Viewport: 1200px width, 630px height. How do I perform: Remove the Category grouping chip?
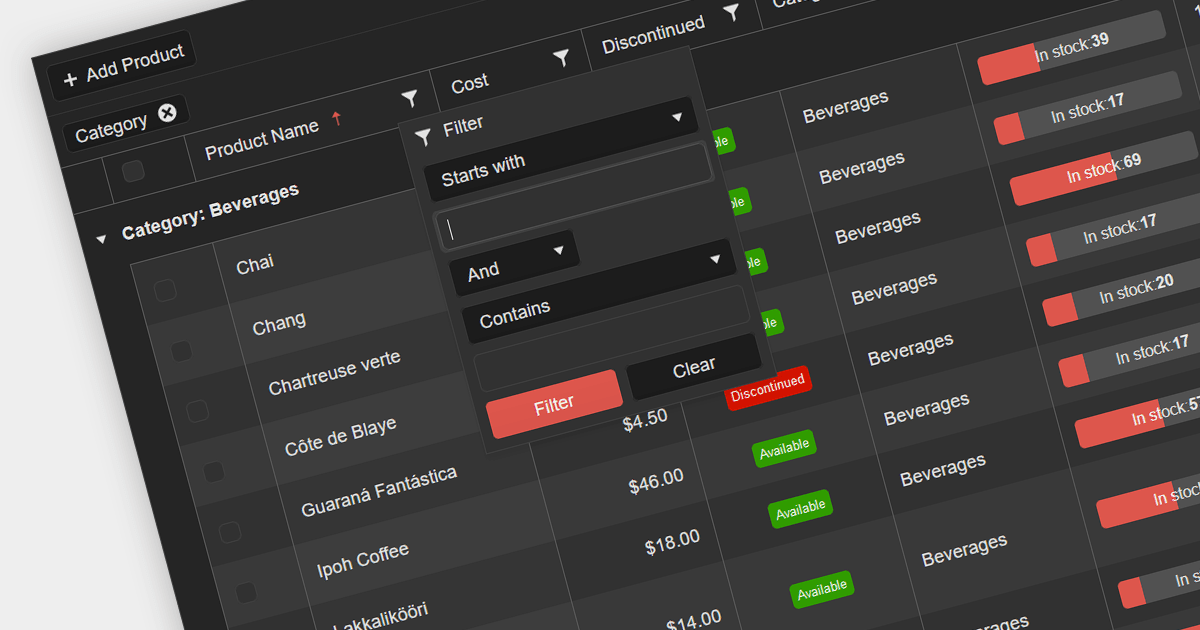pyautogui.click(x=167, y=113)
